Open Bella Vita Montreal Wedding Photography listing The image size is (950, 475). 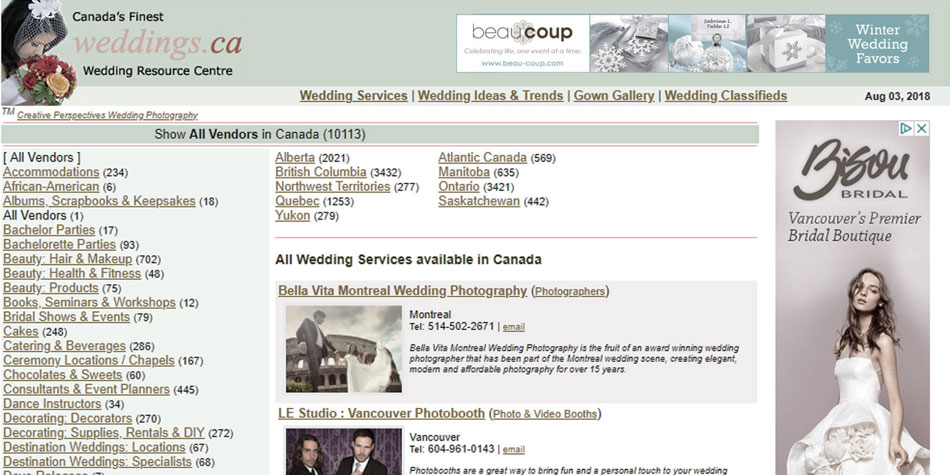tap(403, 291)
